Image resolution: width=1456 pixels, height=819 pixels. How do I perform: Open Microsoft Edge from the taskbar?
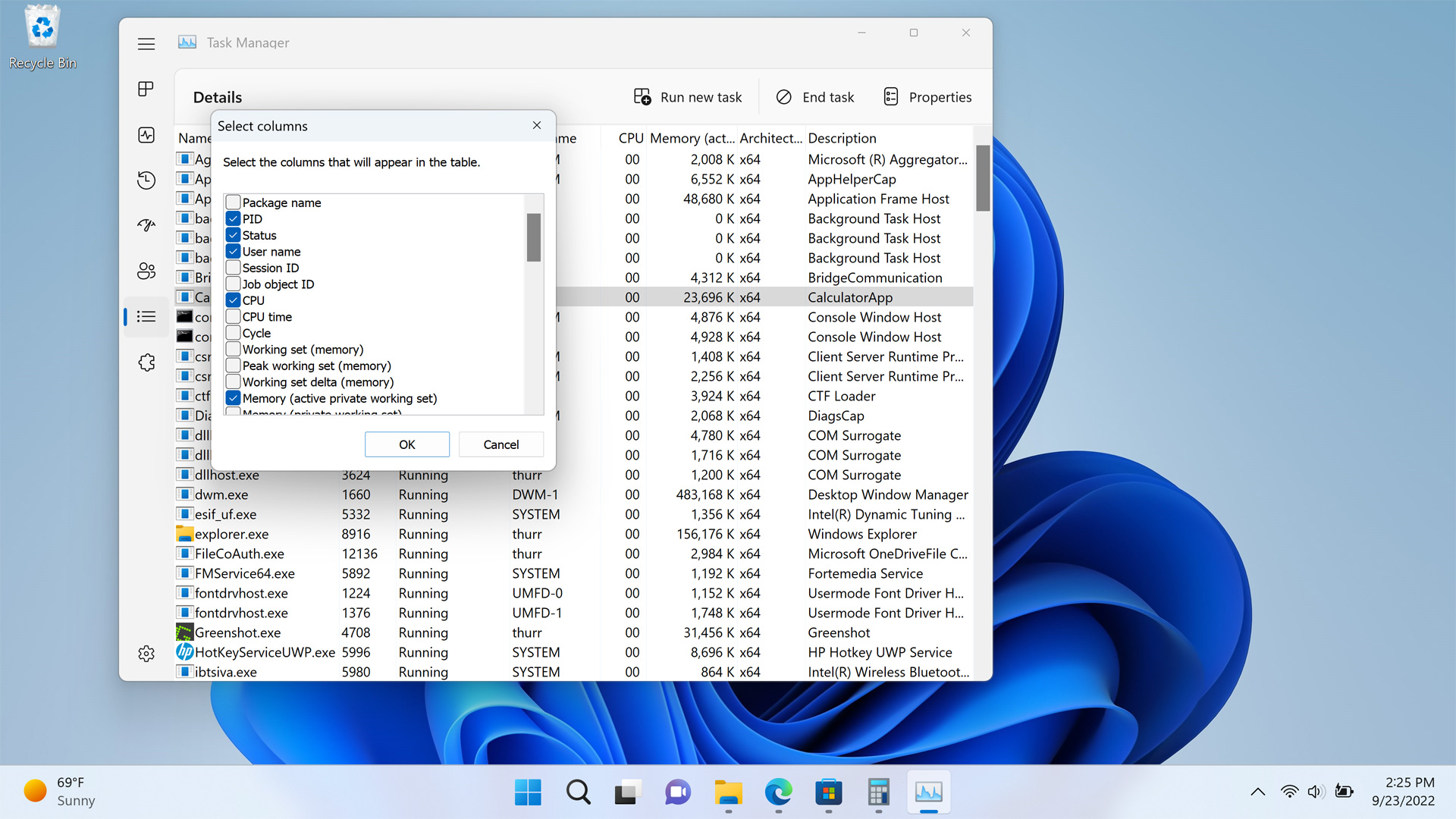[778, 792]
